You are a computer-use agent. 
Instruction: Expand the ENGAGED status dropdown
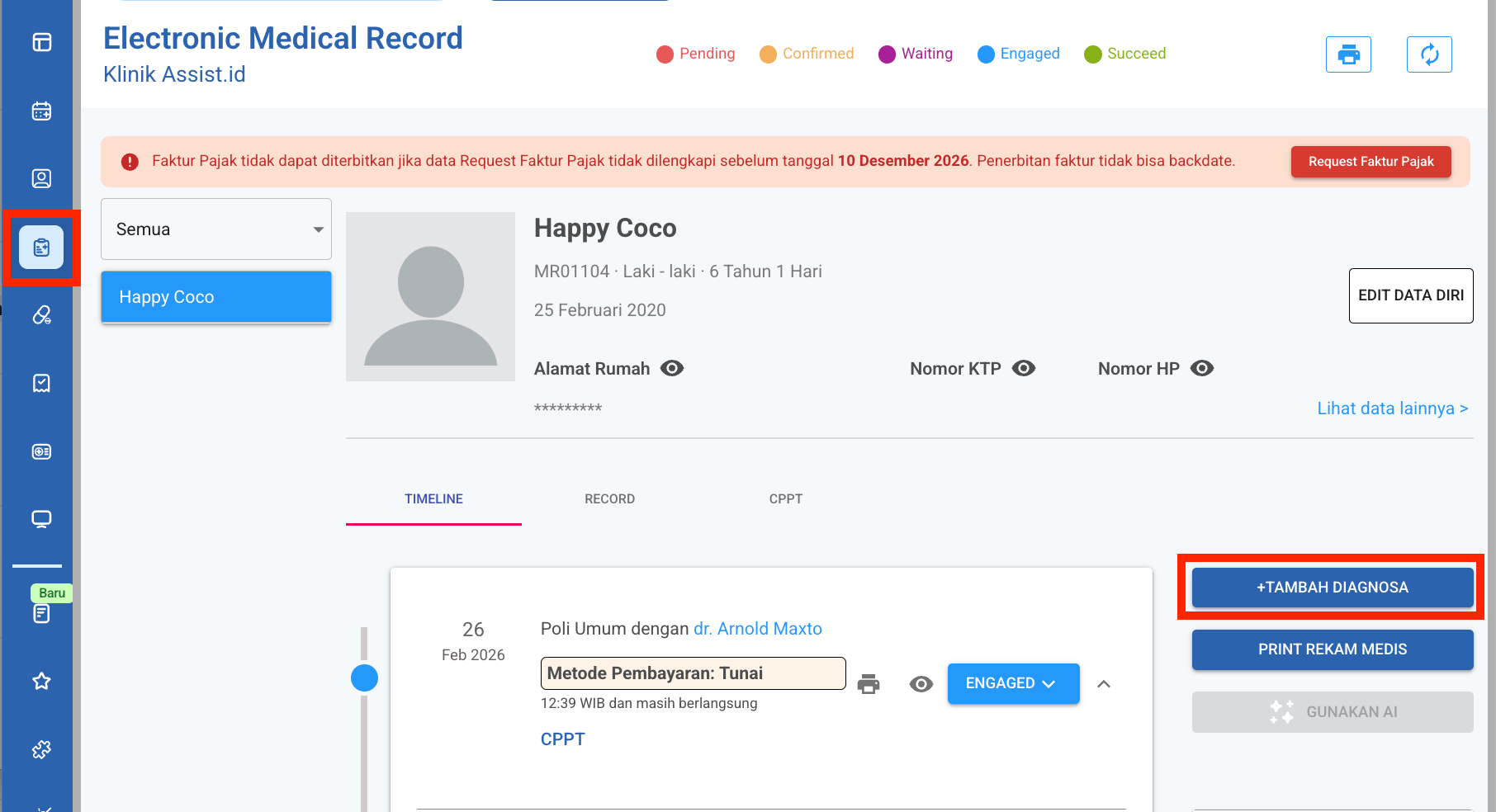(1013, 683)
